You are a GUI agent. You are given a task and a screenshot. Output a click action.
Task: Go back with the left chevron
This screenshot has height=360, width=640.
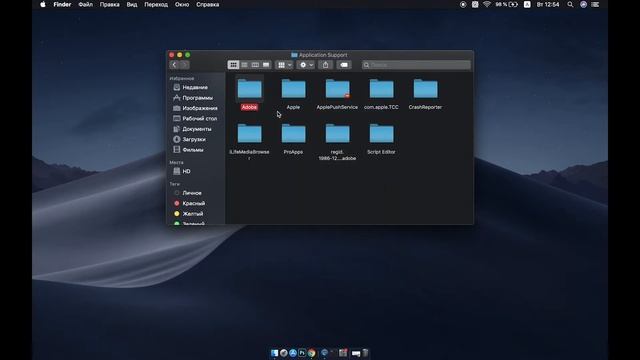tap(174, 65)
